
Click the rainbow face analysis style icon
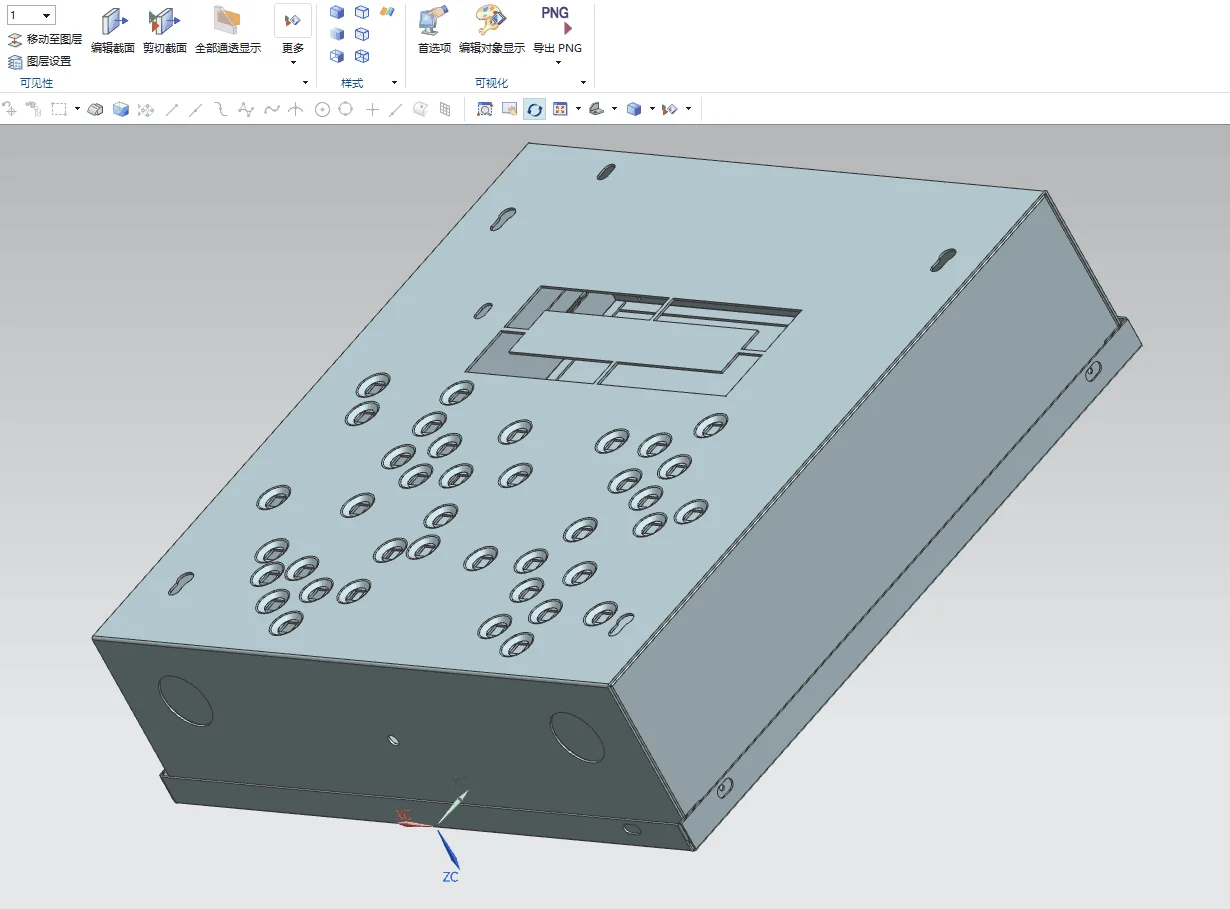[x=387, y=12]
